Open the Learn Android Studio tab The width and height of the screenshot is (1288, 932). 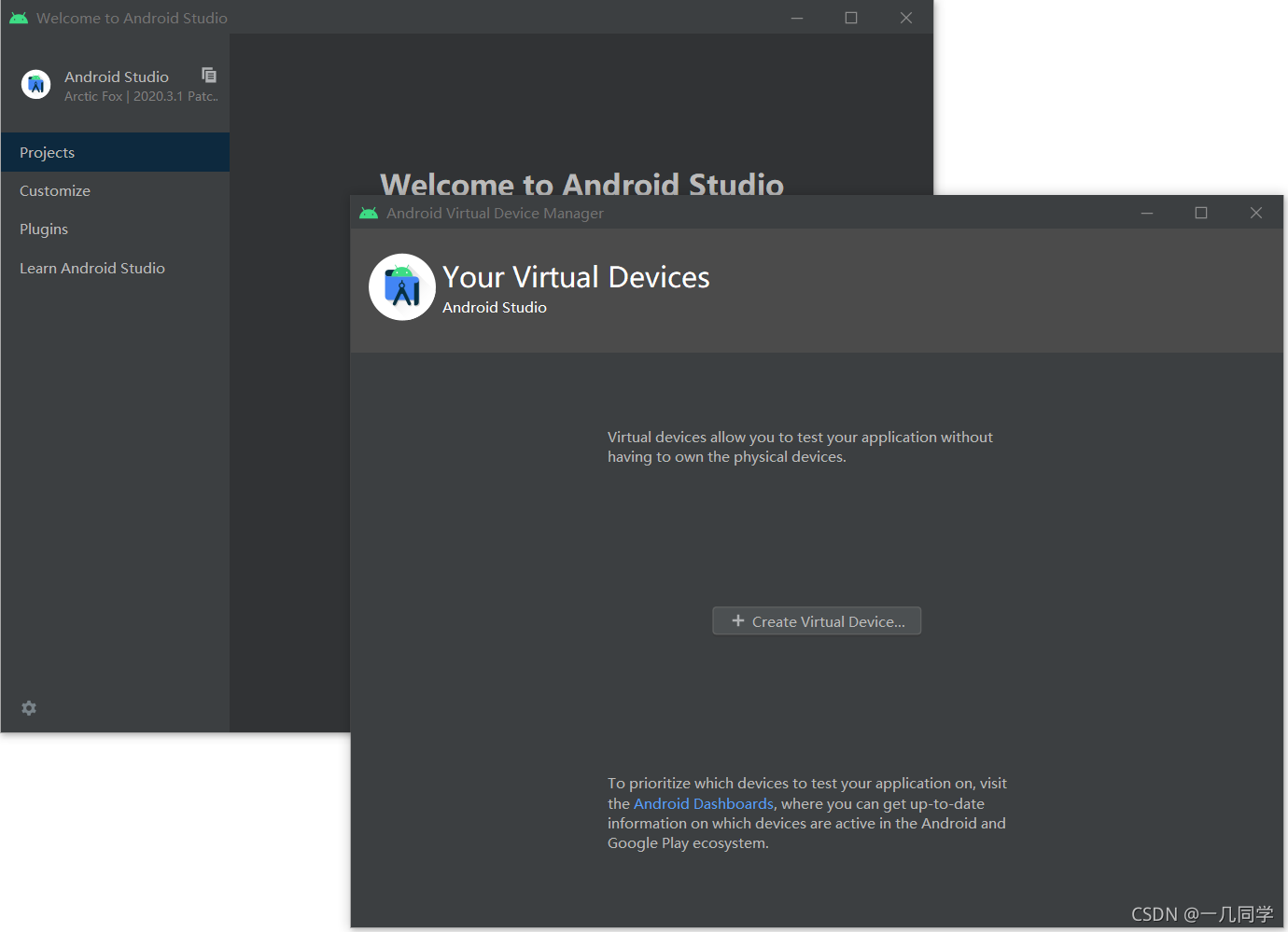(115, 268)
